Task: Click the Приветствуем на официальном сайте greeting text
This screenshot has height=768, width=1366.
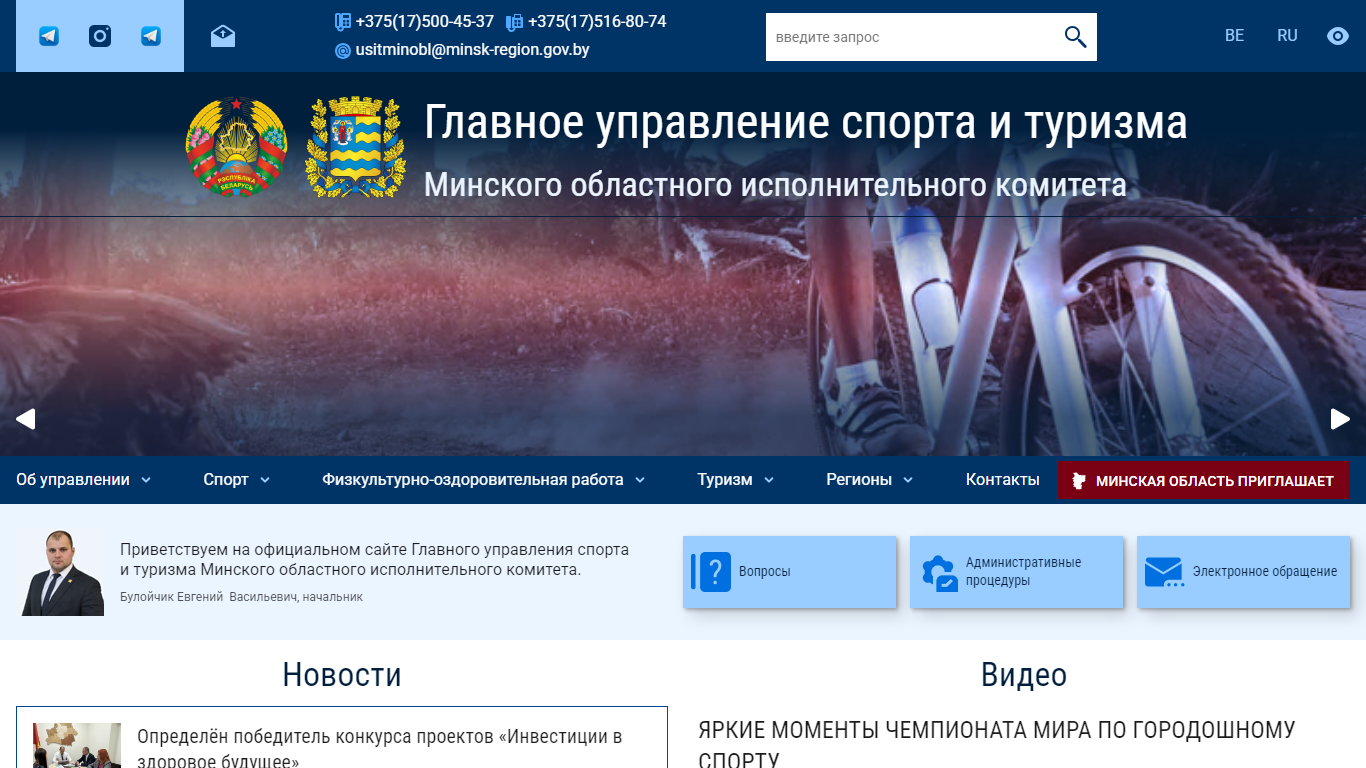Action: pyautogui.click(x=375, y=560)
